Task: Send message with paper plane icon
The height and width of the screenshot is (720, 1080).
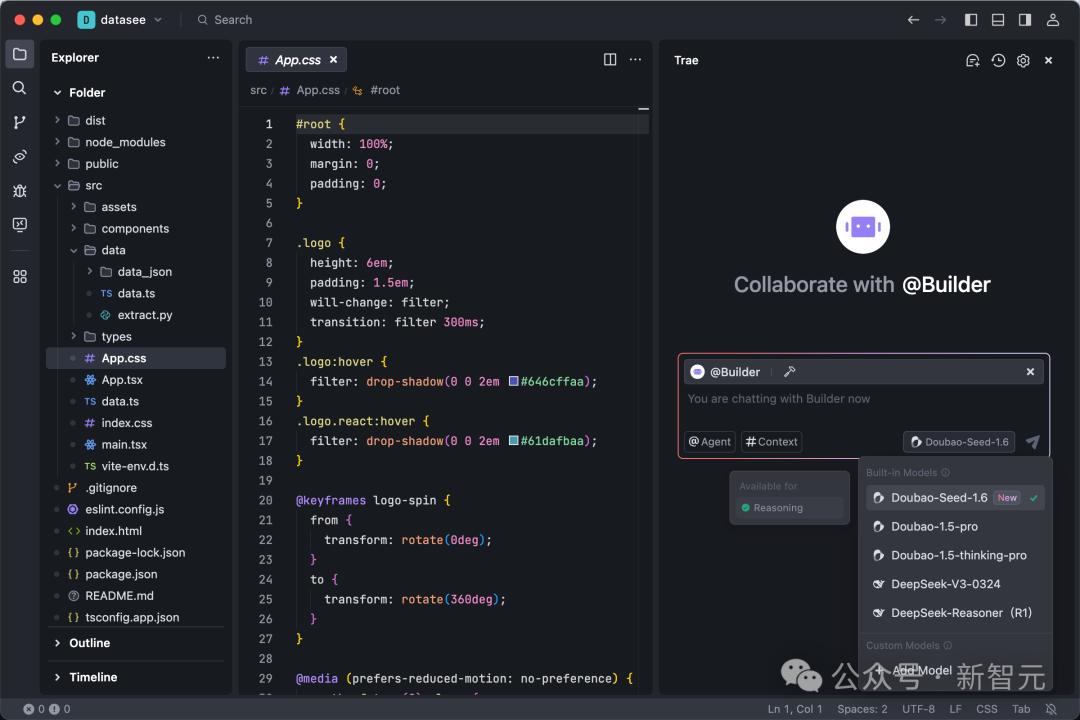Action: coord(1033,442)
